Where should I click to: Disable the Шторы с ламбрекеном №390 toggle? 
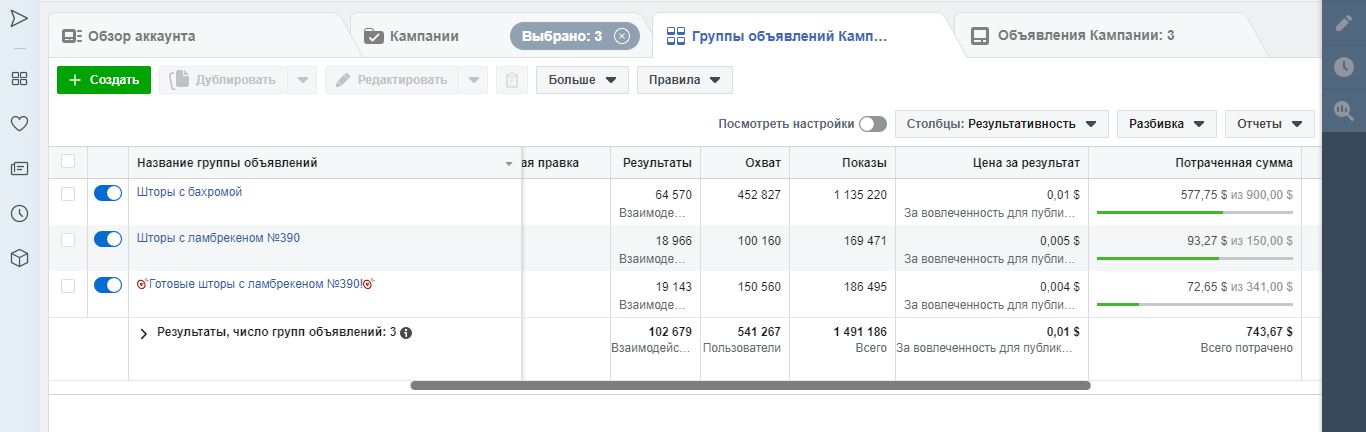108,239
